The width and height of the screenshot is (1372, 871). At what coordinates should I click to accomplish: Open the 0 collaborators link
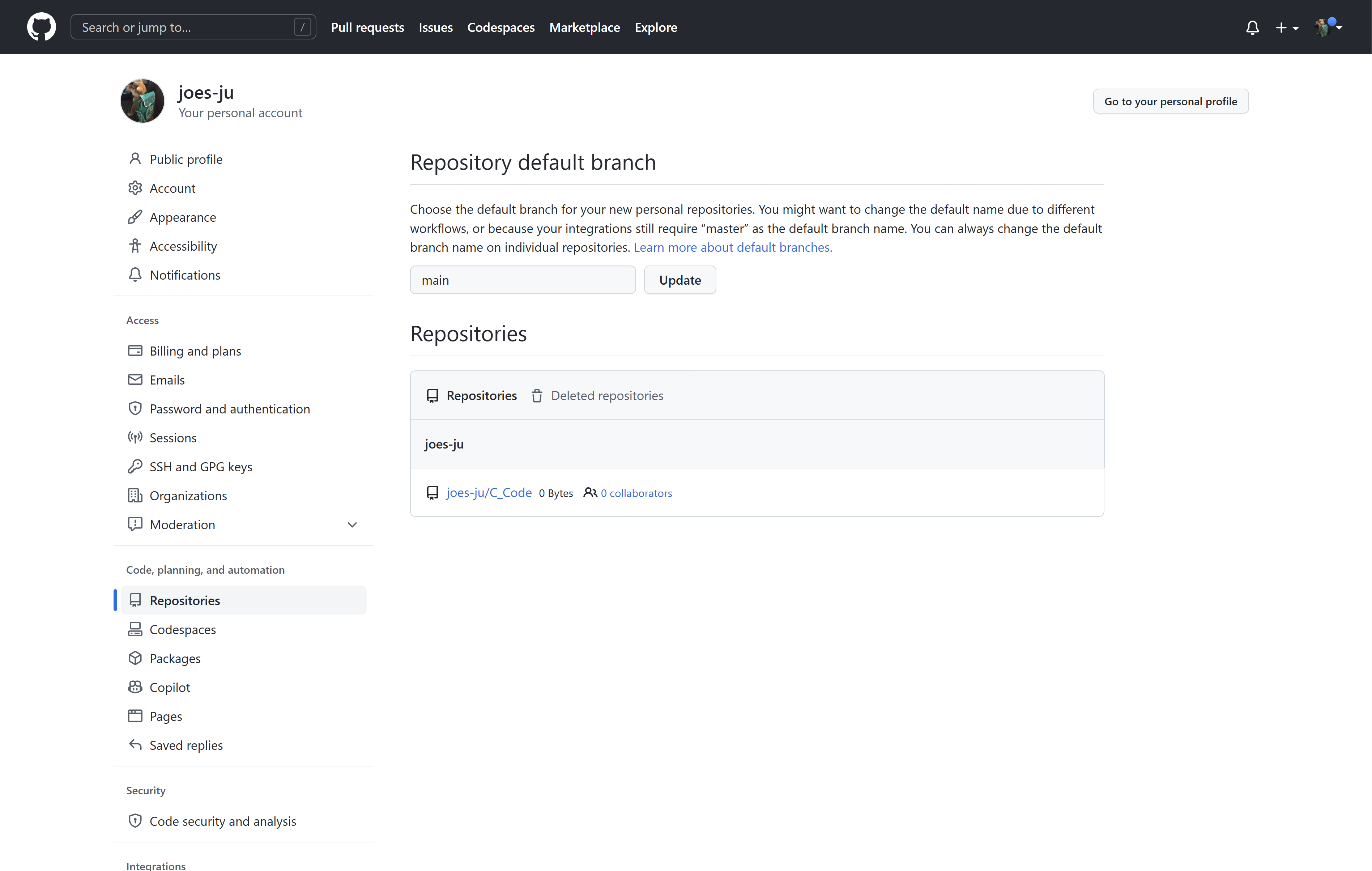(x=636, y=493)
